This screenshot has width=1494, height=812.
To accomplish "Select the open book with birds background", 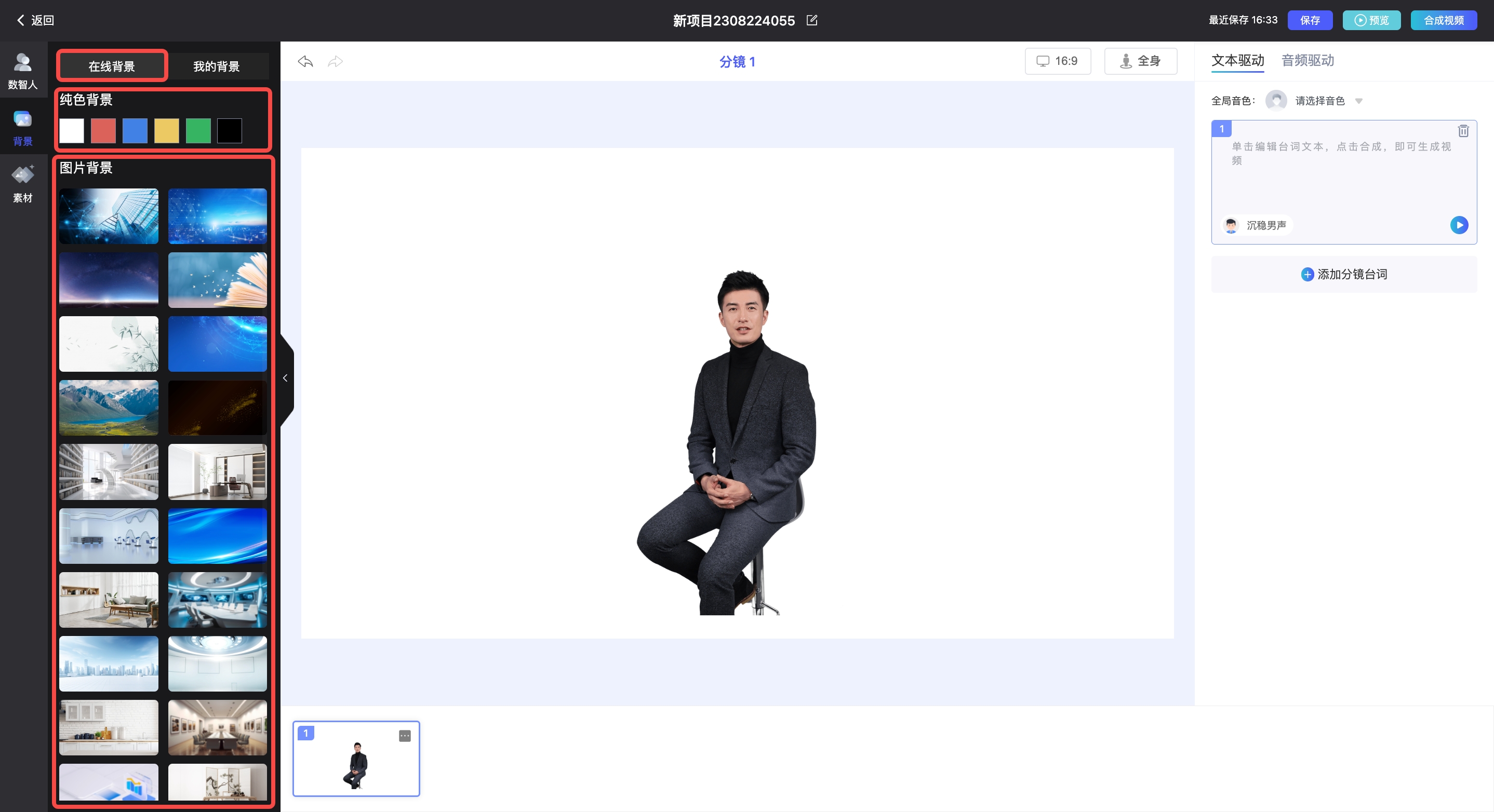I will [x=218, y=280].
